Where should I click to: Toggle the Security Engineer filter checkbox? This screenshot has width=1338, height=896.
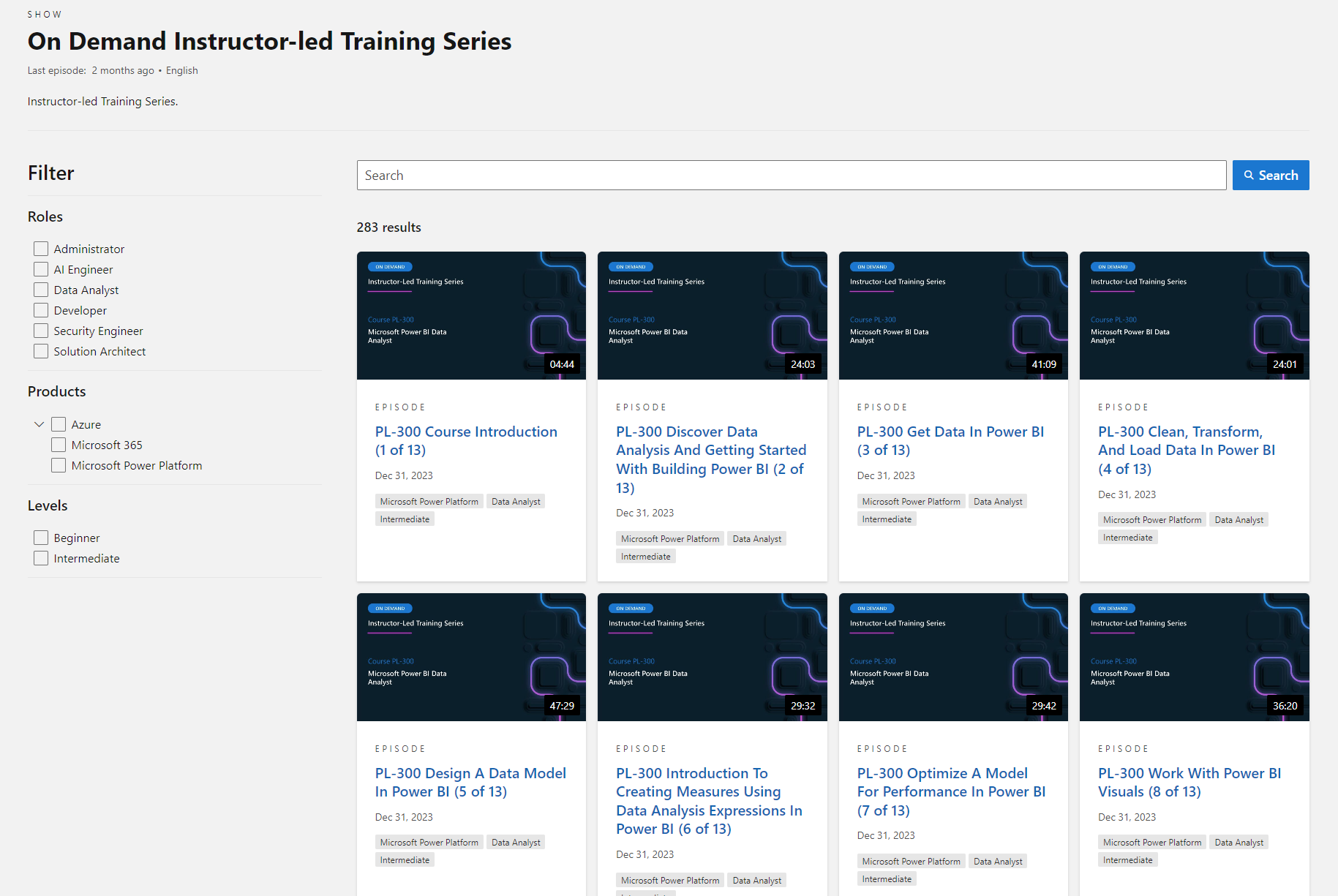(41, 331)
